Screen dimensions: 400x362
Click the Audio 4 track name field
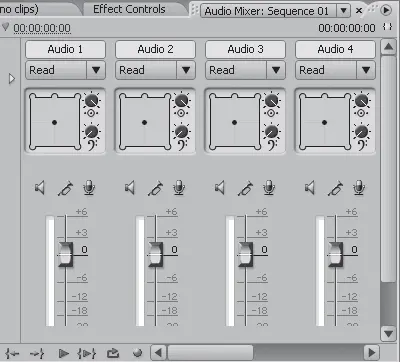pos(335,49)
